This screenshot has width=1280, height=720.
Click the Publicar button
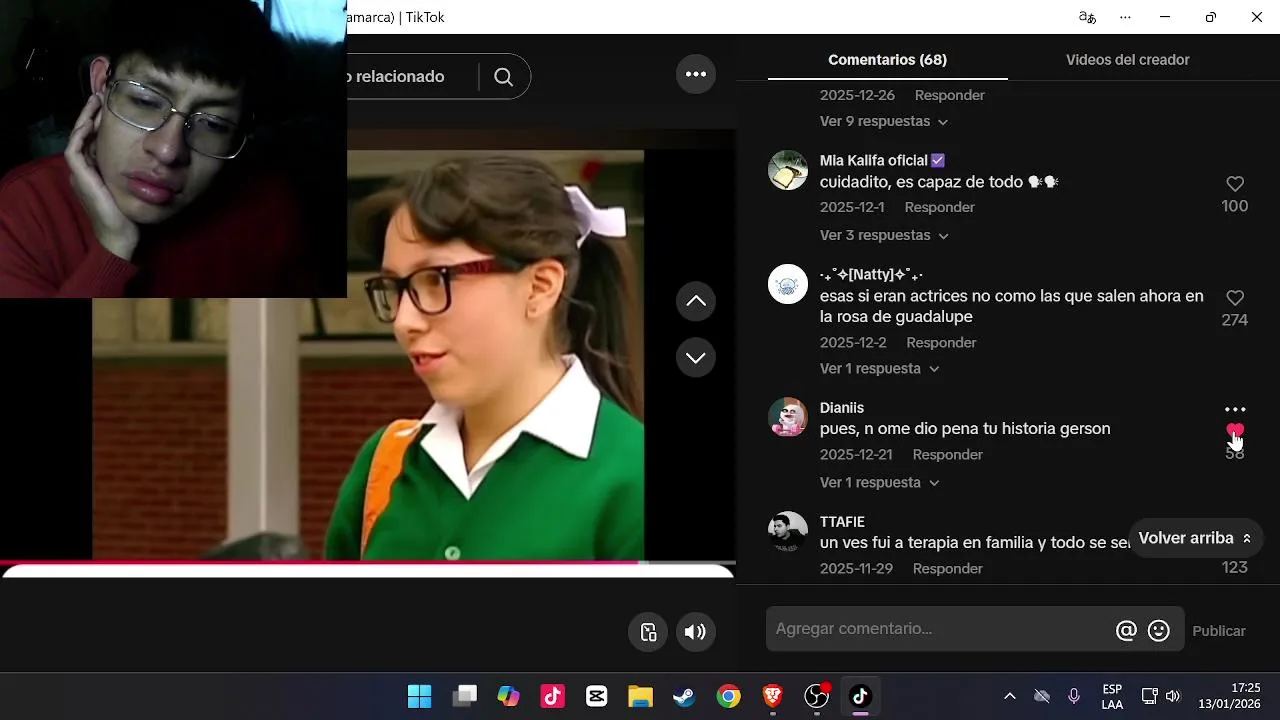[1219, 631]
